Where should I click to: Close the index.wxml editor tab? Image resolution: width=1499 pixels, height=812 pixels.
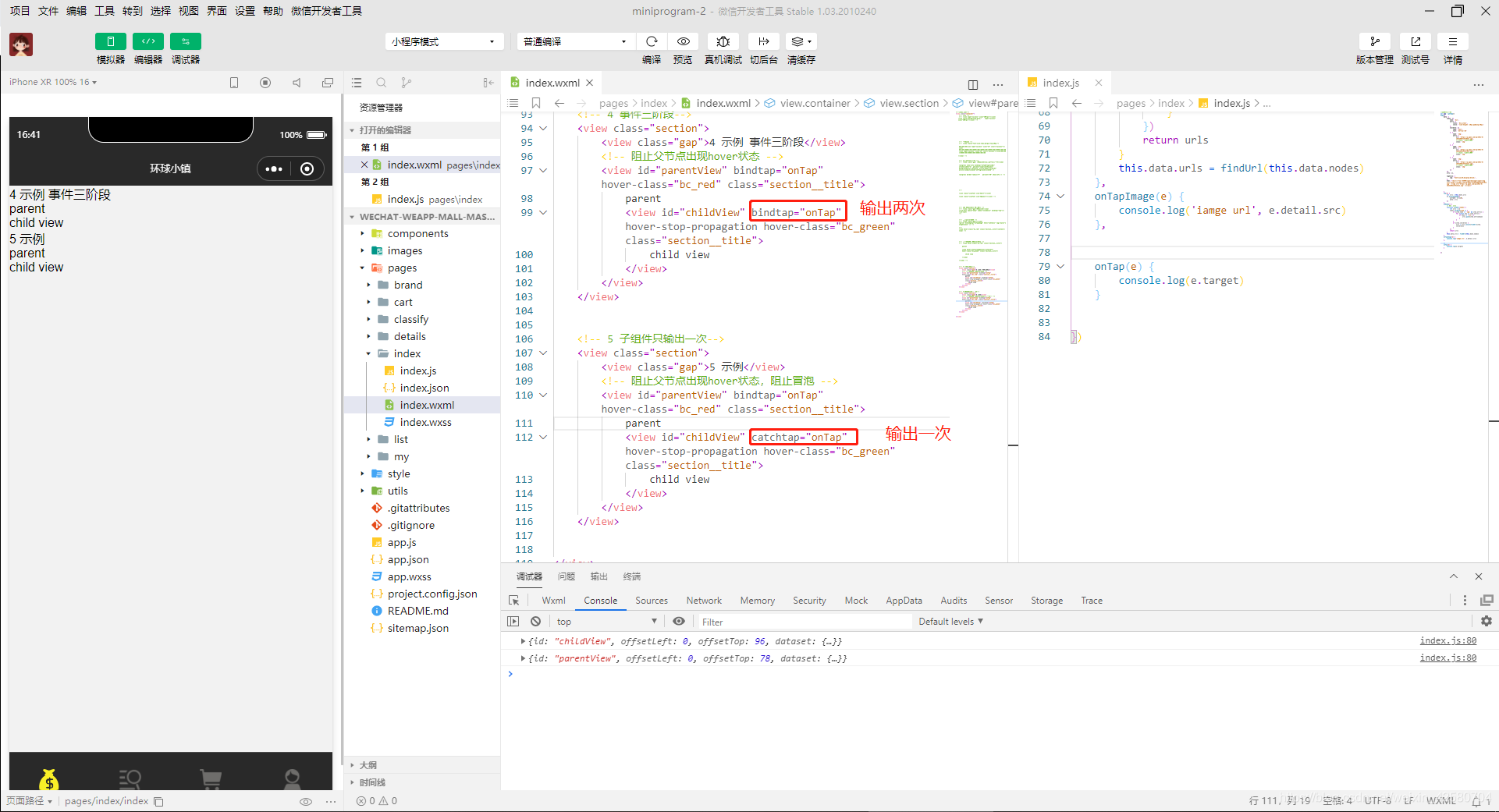point(590,83)
